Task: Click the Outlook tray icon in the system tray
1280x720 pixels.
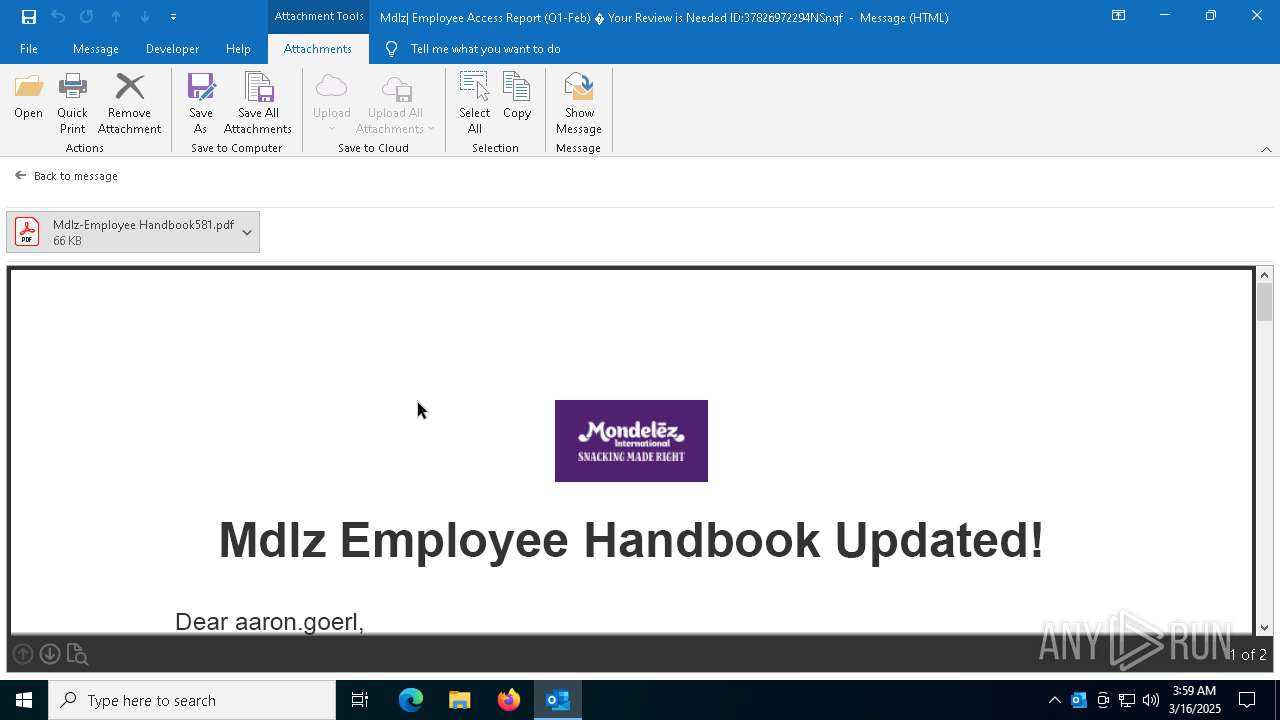Action: click(x=1079, y=700)
